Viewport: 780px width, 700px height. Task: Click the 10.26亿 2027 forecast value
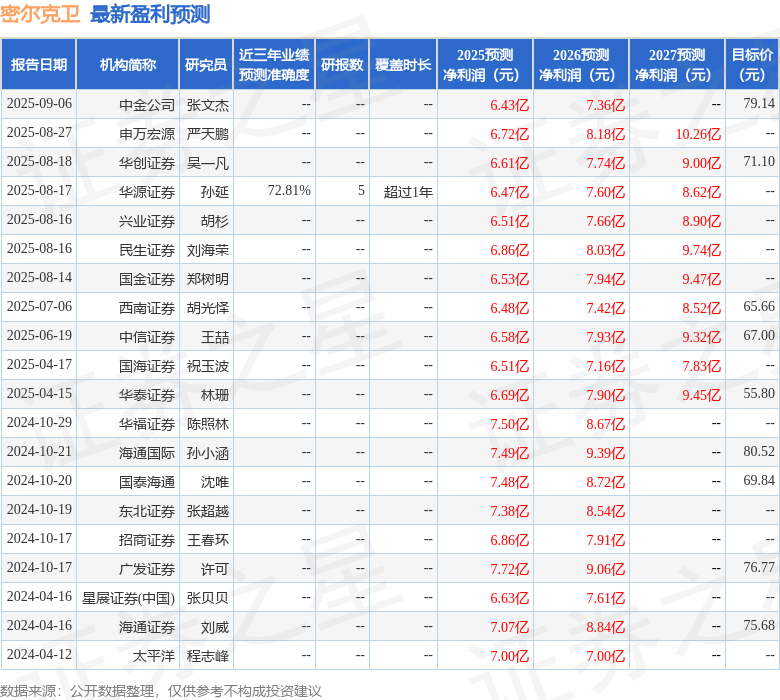point(698,134)
